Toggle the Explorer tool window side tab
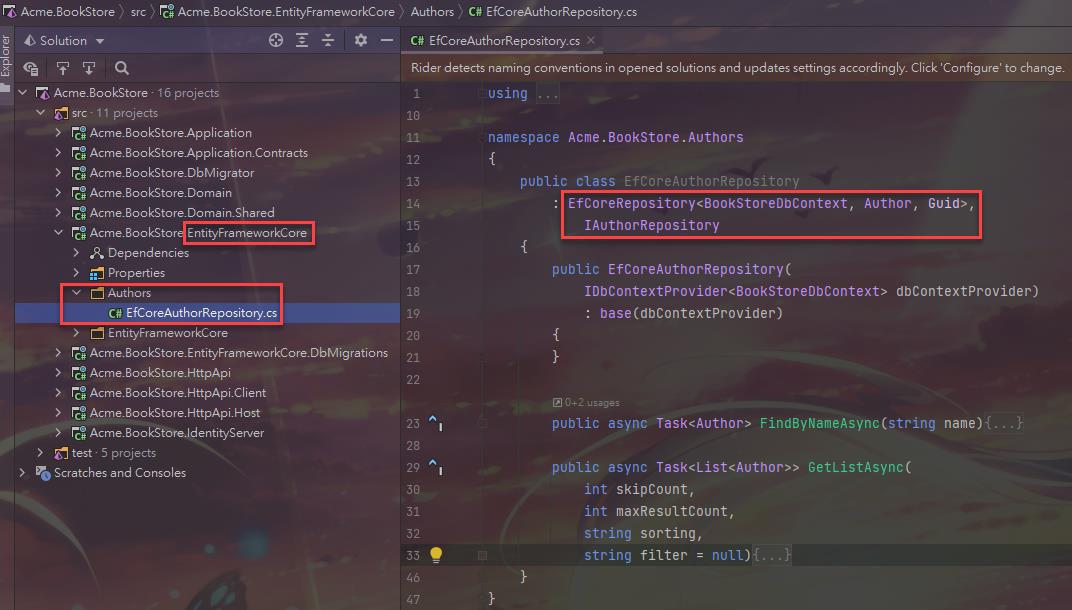1072x610 pixels. point(6,60)
